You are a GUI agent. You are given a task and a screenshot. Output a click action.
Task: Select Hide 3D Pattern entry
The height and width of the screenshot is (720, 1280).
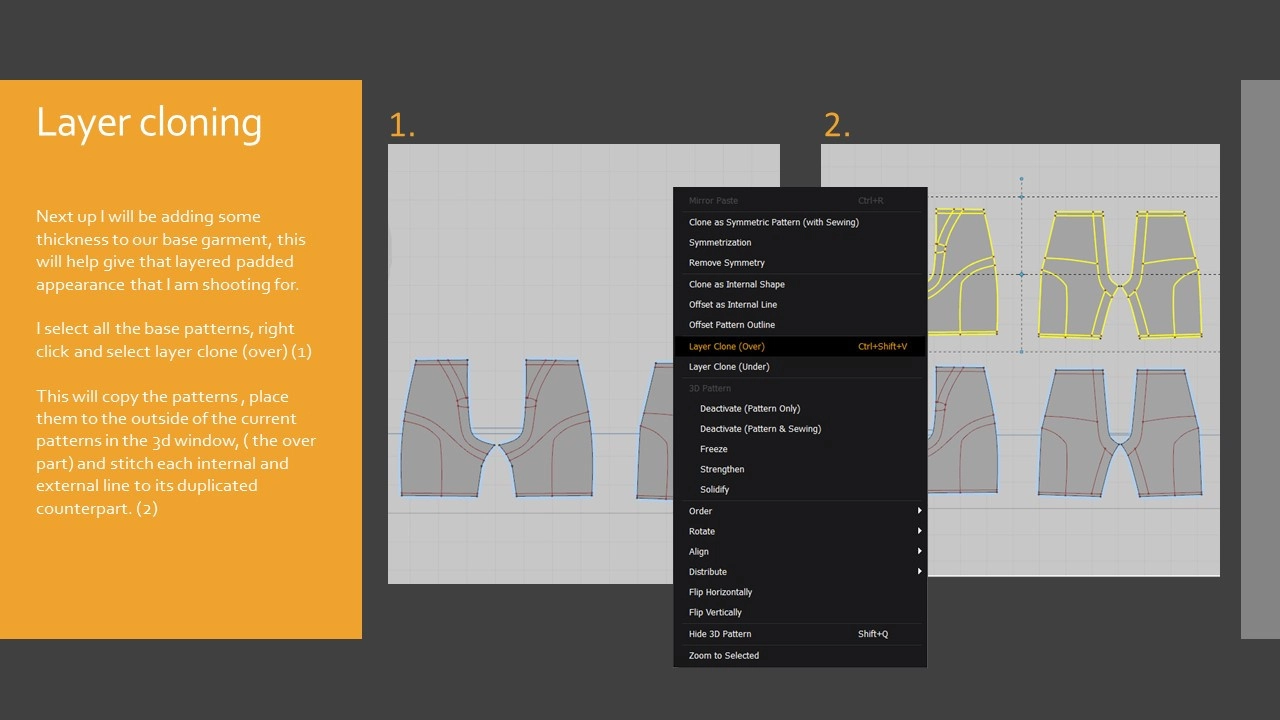pyautogui.click(x=720, y=634)
